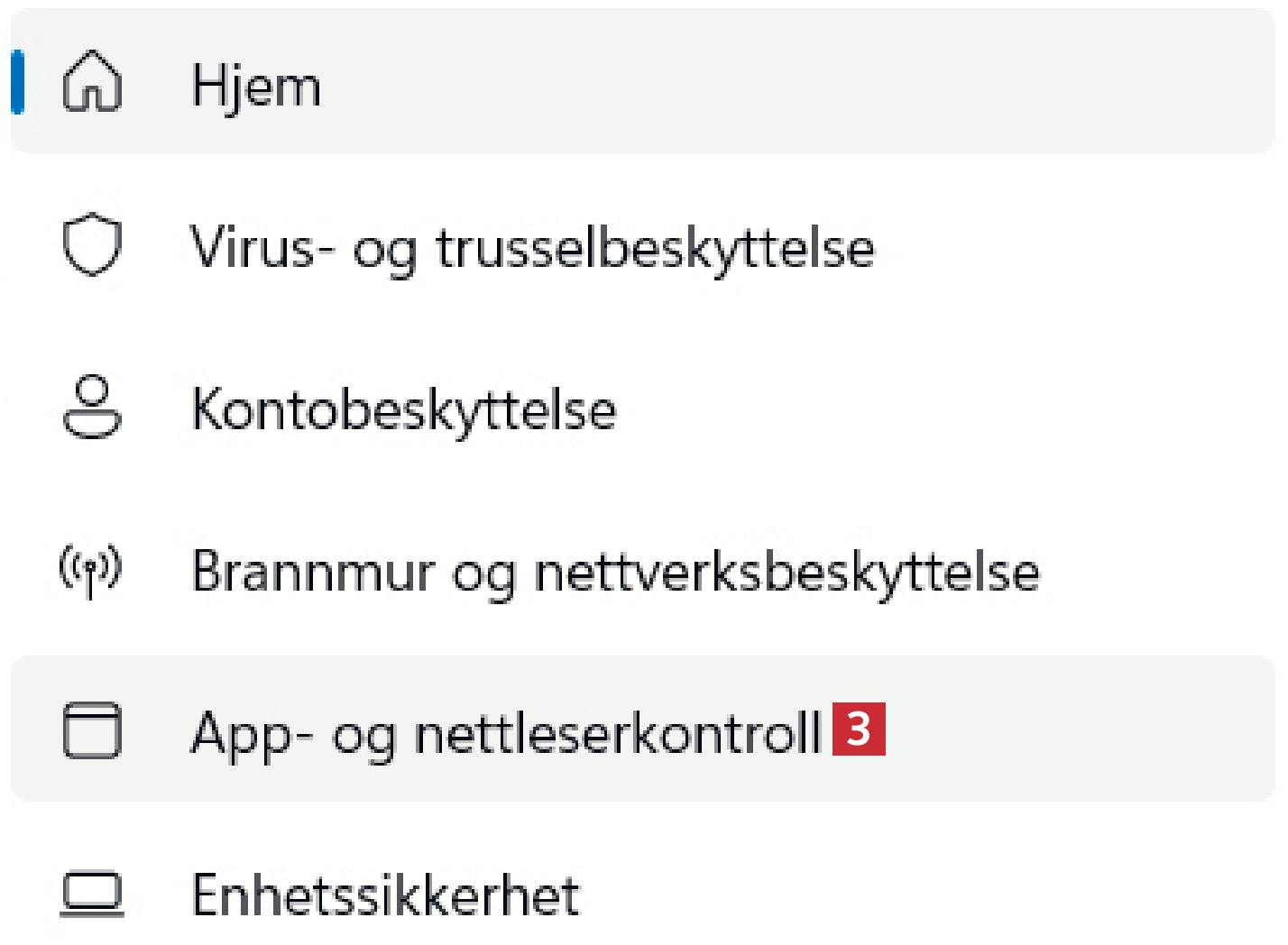Navigate to Enhetssikkerhet label
The height and width of the screenshot is (945, 1288).
click(385, 895)
